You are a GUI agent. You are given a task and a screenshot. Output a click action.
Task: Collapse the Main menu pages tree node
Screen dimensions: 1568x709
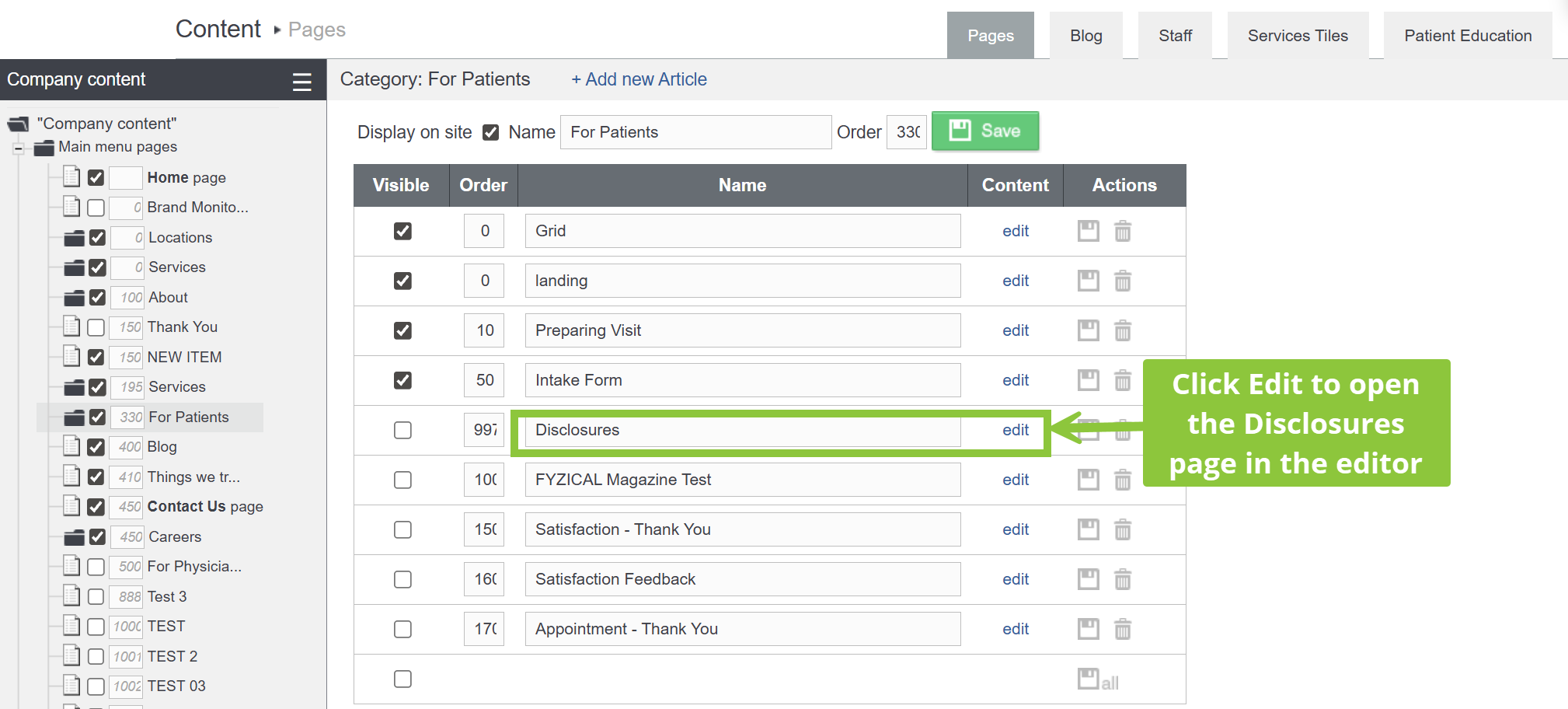[x=18, y=148]
